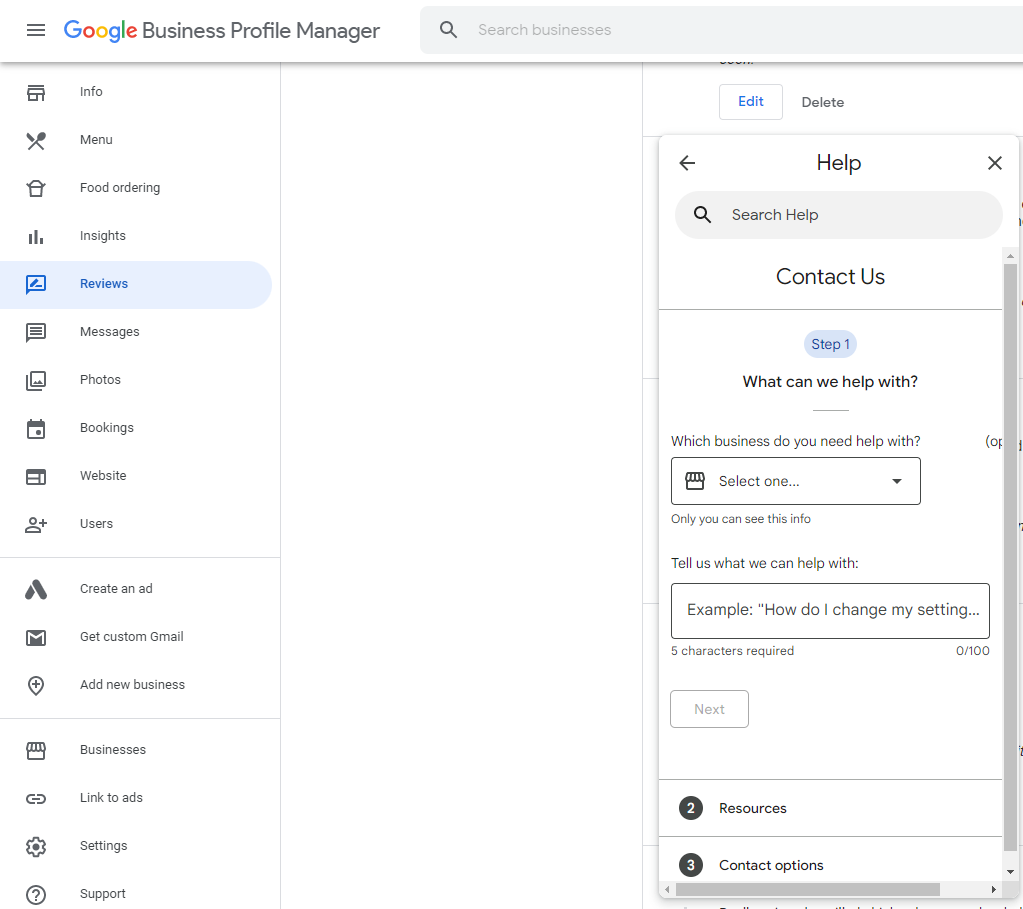Click the Food ordering bag icon
The image size is (1023, 909).
36,188
